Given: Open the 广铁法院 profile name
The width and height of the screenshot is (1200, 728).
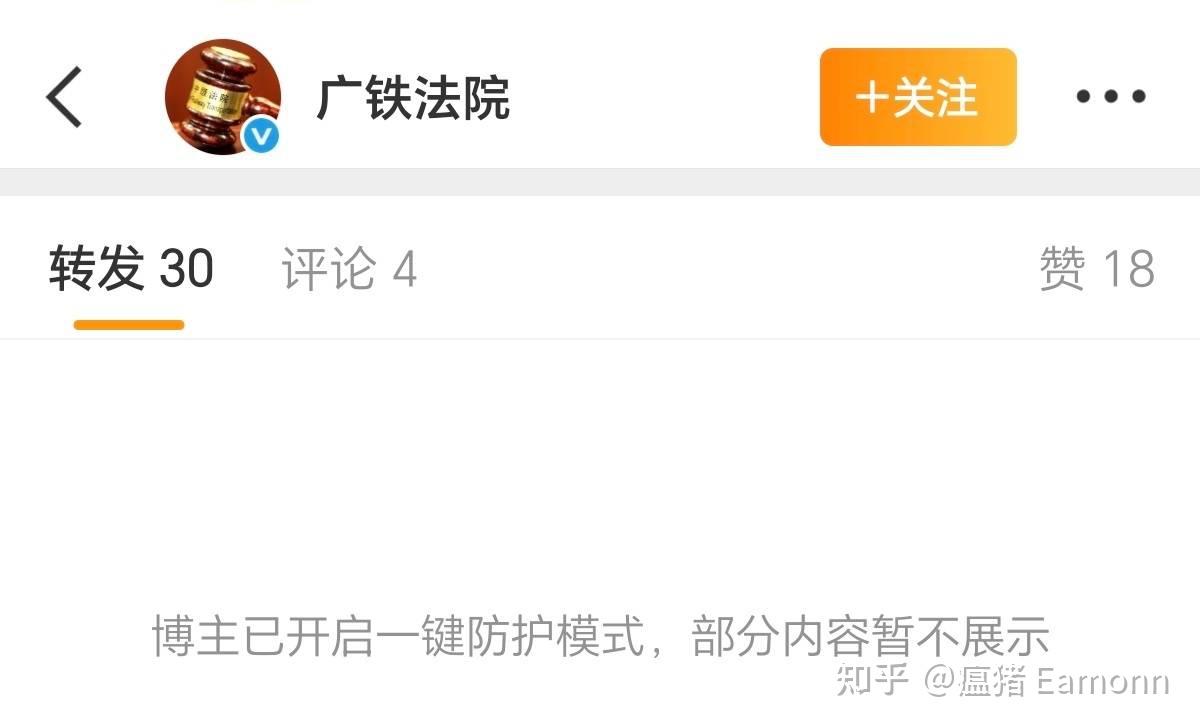Looking at the screenshot, I should (413, 98).
